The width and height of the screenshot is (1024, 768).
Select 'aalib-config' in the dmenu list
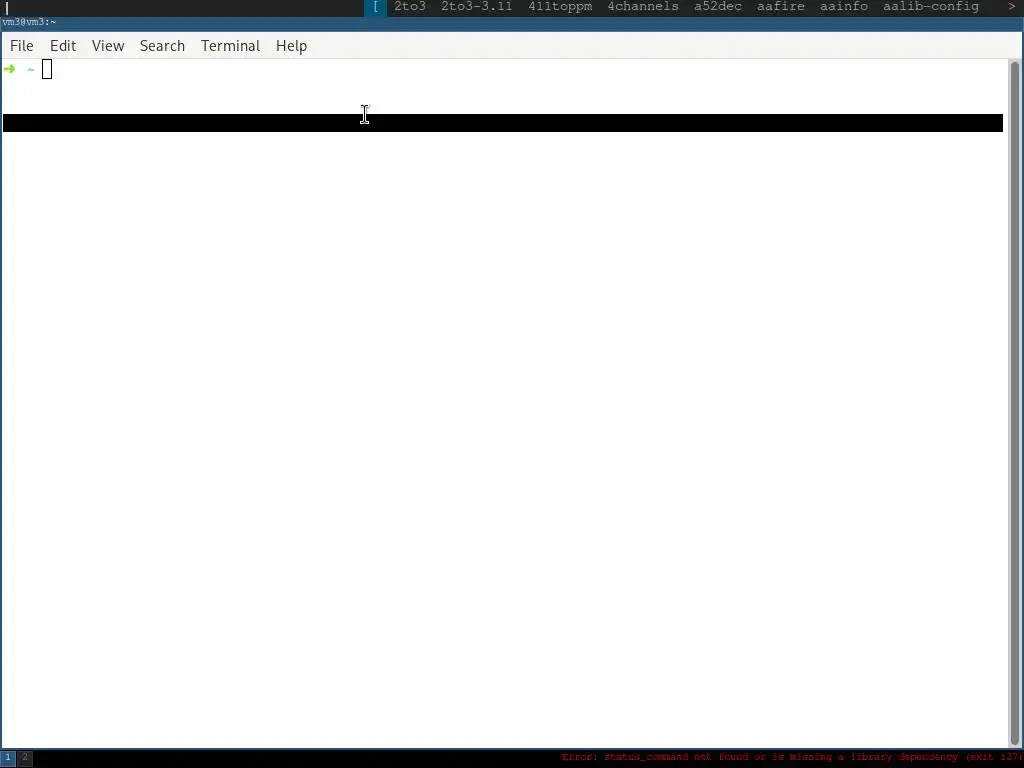931,7
